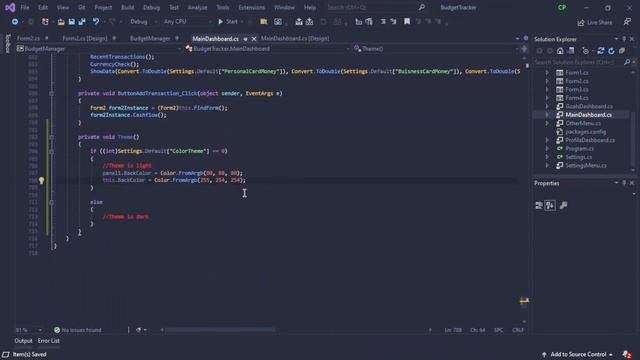Screen dimensions: 640x360
Task: Click the Feedback icon at top right
Action: click(x=627, y=22)
